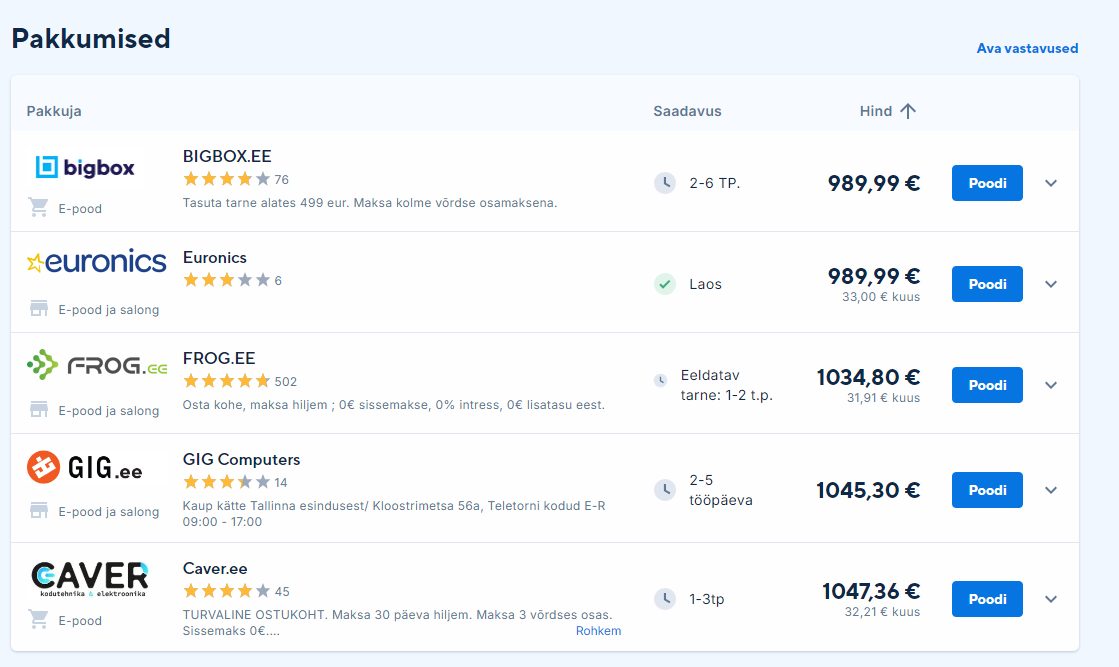Open the Caver store logo
1119x667 pixels.
(x=90, y=579)
